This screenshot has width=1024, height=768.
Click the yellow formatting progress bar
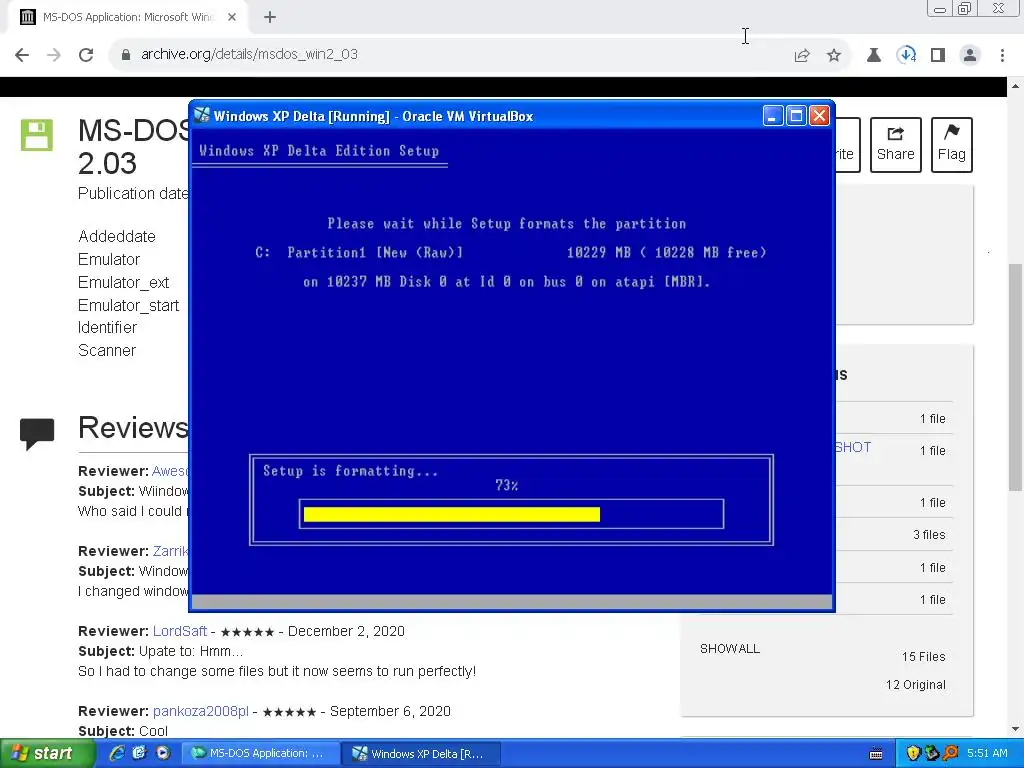[451, 515]
